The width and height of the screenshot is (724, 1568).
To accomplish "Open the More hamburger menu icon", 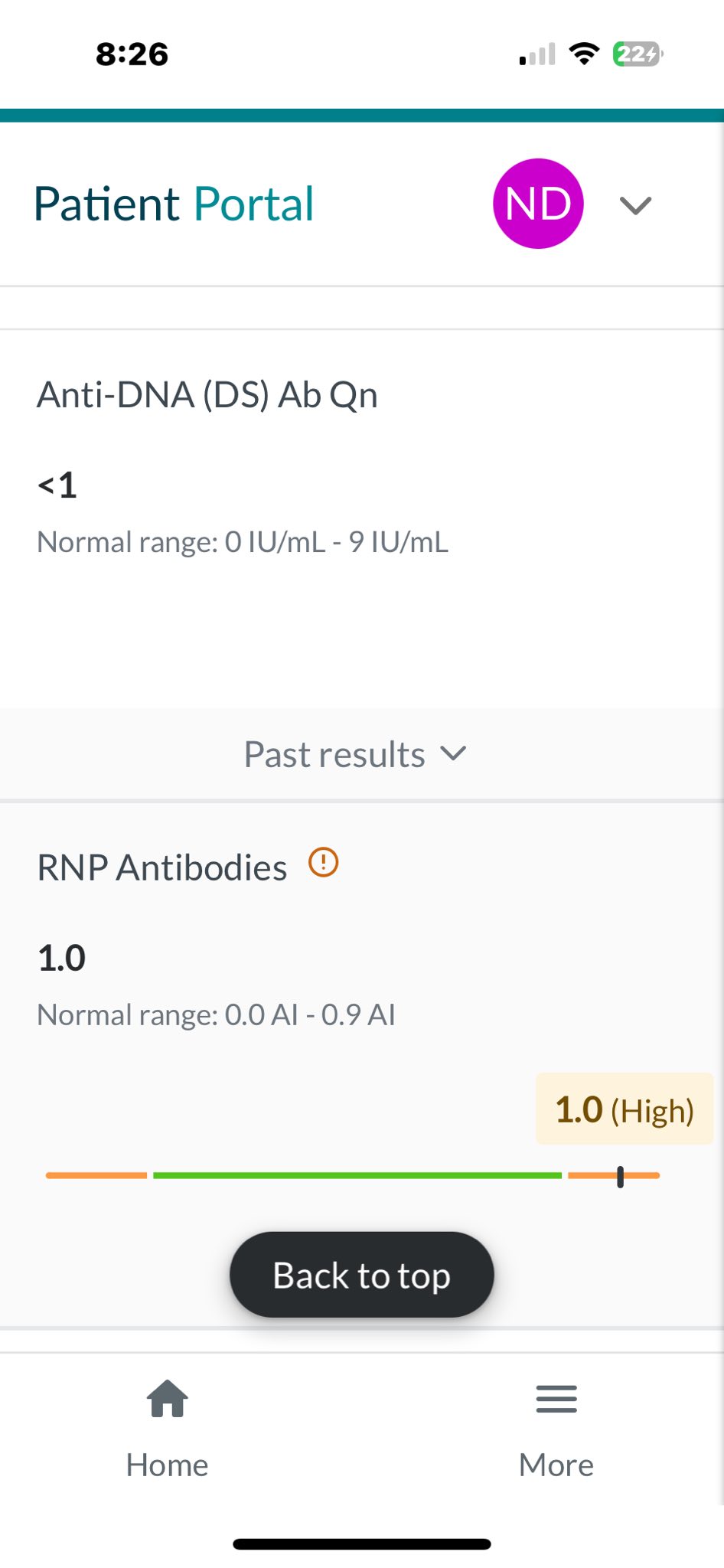I will tap(556, 1399).
